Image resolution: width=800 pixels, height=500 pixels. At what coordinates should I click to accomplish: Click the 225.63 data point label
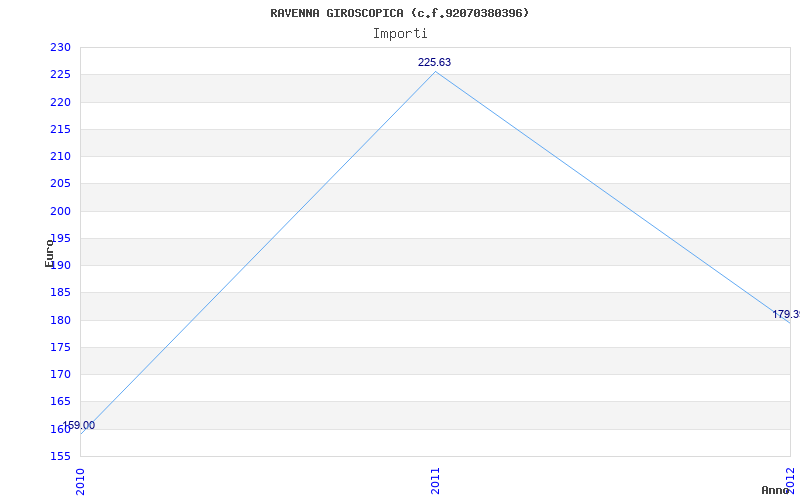(x=435, y=62)
